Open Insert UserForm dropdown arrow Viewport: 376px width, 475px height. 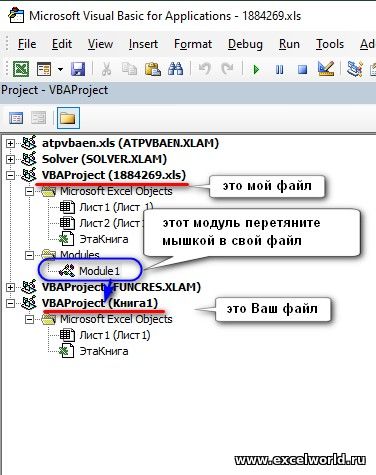[x=60, y=70]
